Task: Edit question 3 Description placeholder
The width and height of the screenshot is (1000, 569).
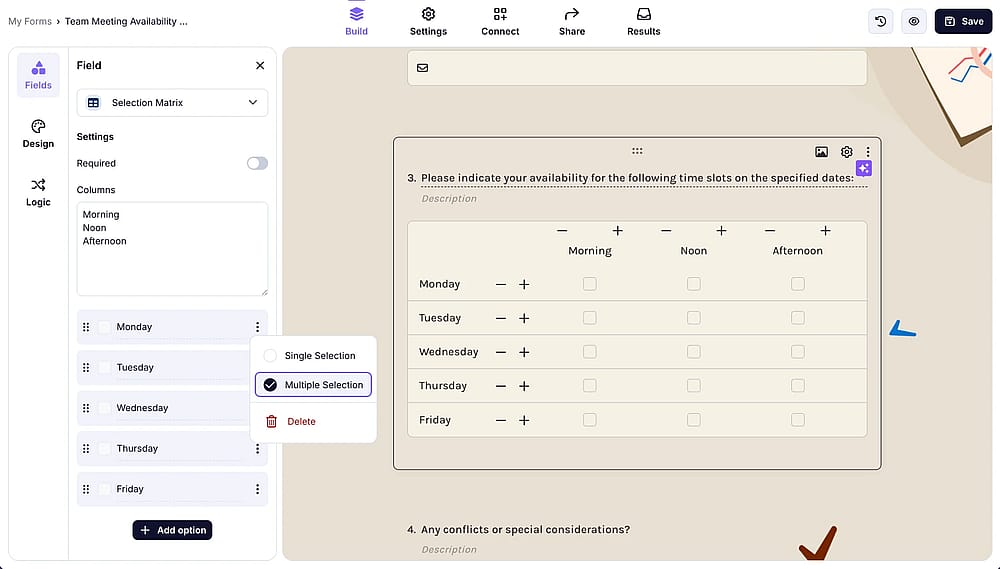Action: (449, 198)
